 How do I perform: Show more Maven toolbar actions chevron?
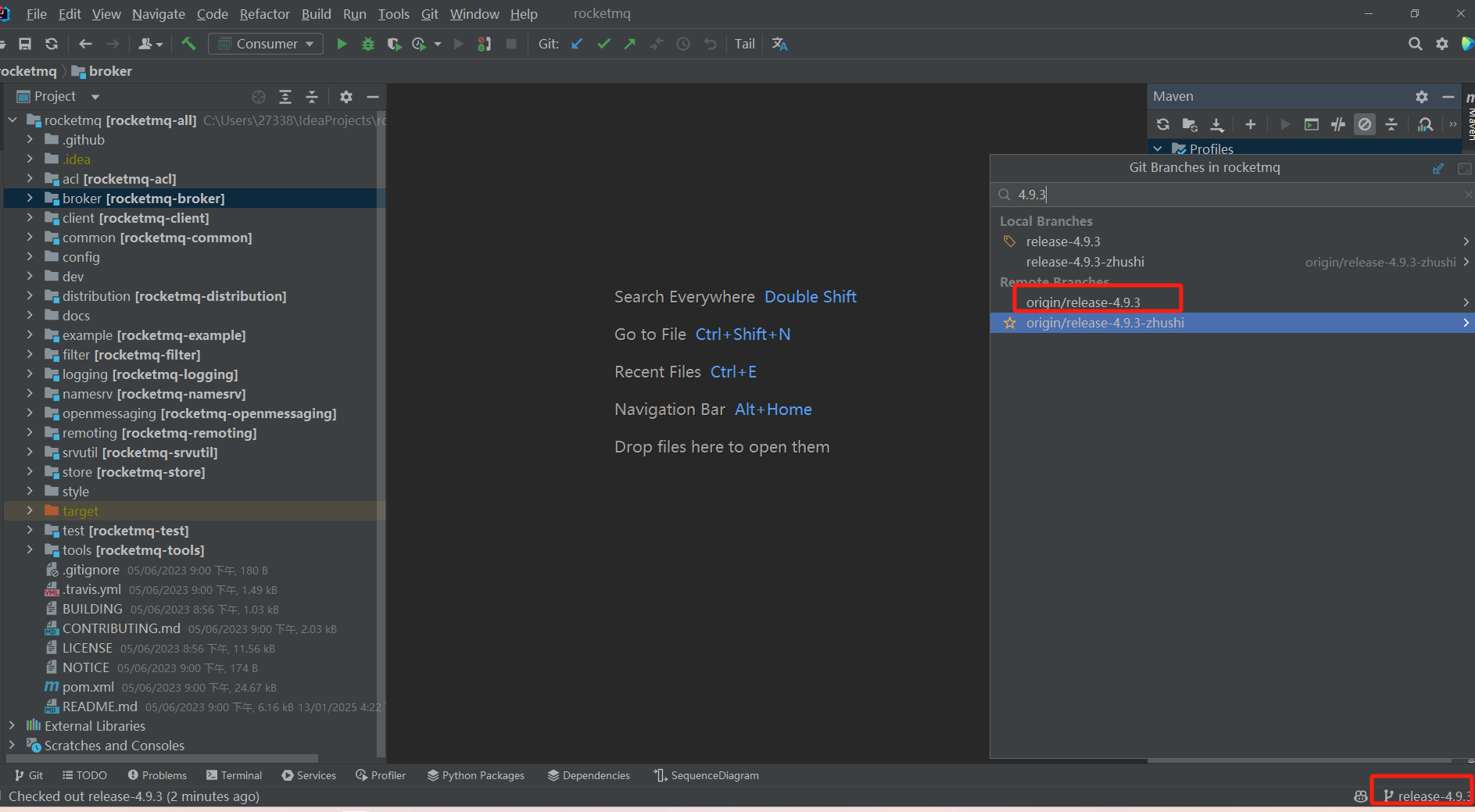tap(1452, 124)
